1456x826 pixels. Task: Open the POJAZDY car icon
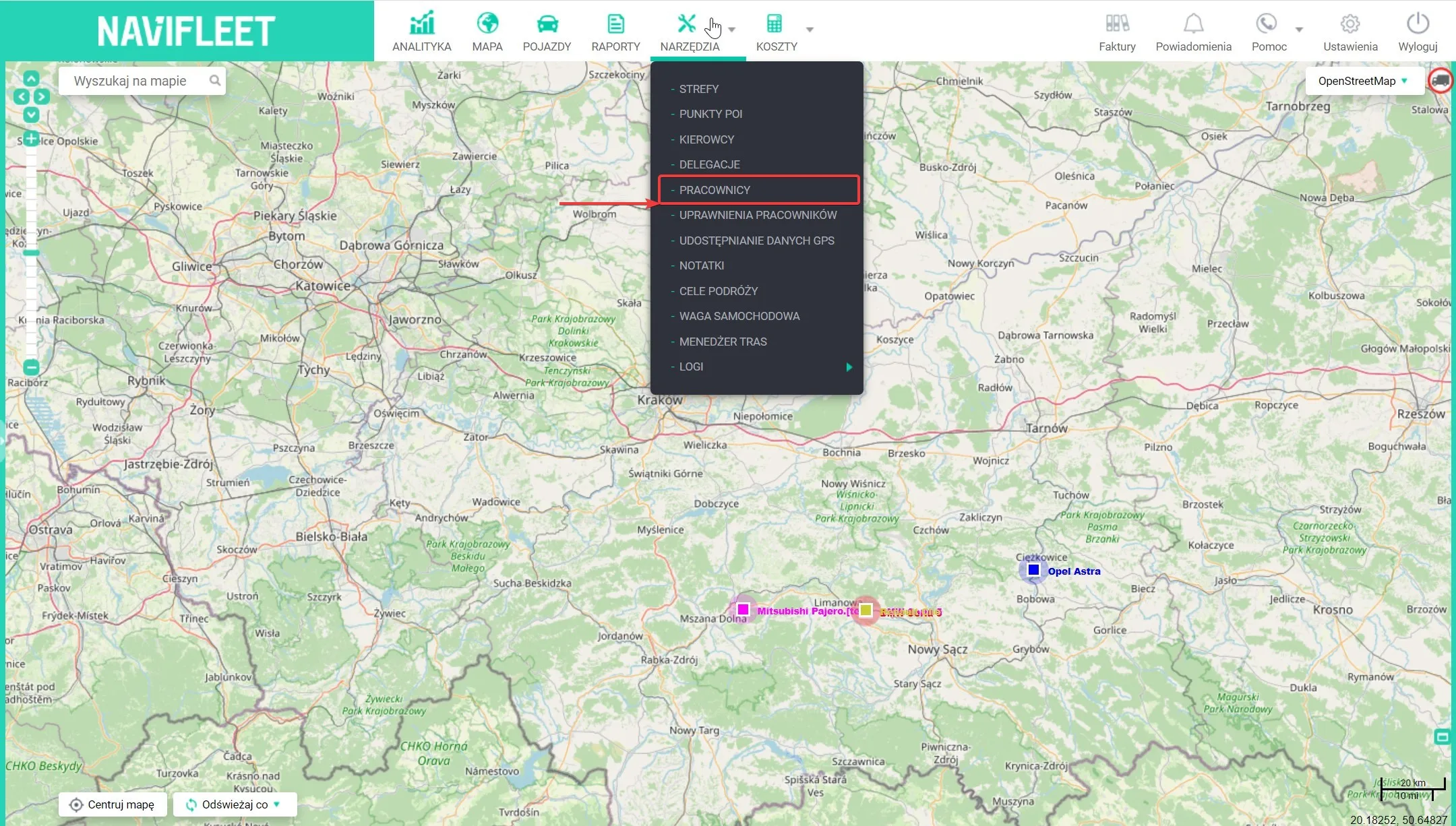(x=547, y=24)
